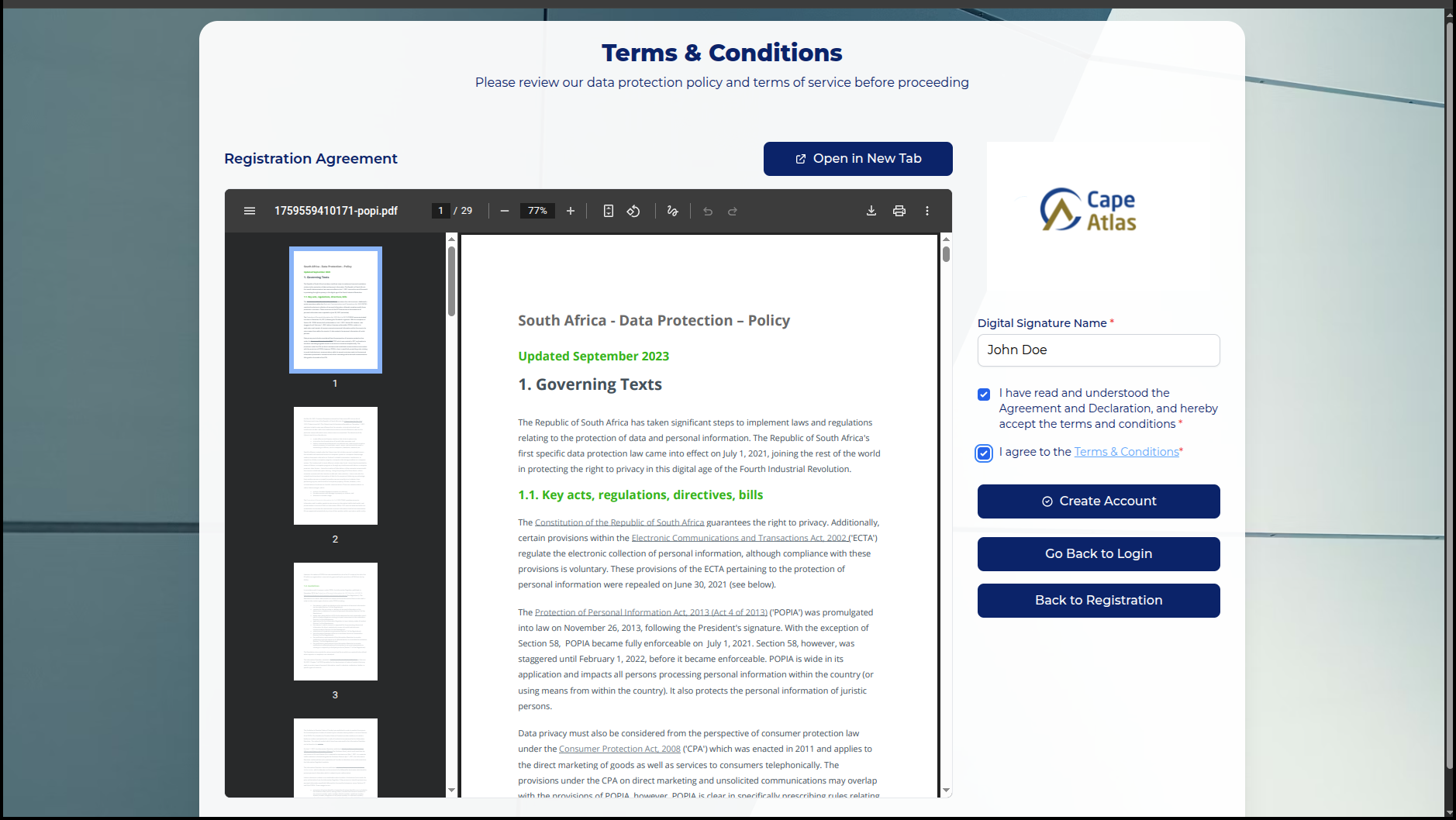The width and height of the screenshot is (1456, 820).
Task: Click thumbnail panel scroll-up arrow
Action: click(452, 239)
